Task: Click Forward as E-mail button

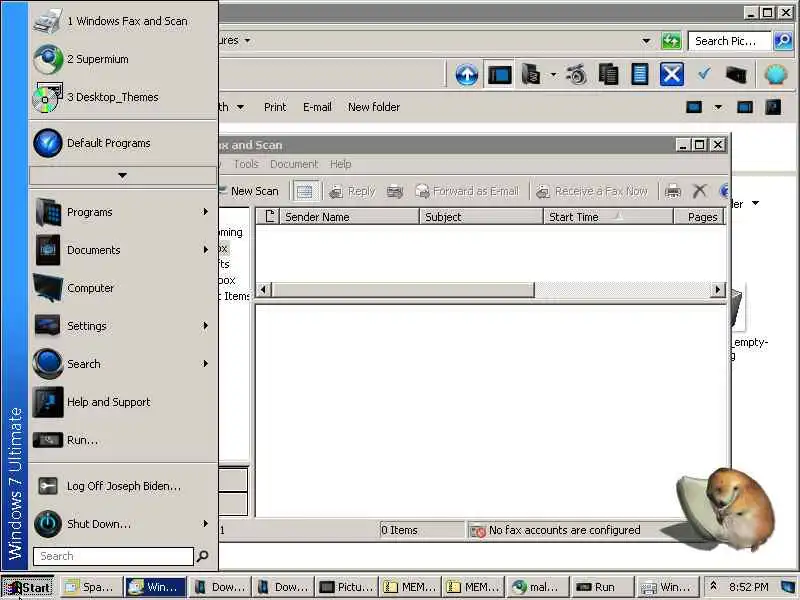Action: click(467, 191)
